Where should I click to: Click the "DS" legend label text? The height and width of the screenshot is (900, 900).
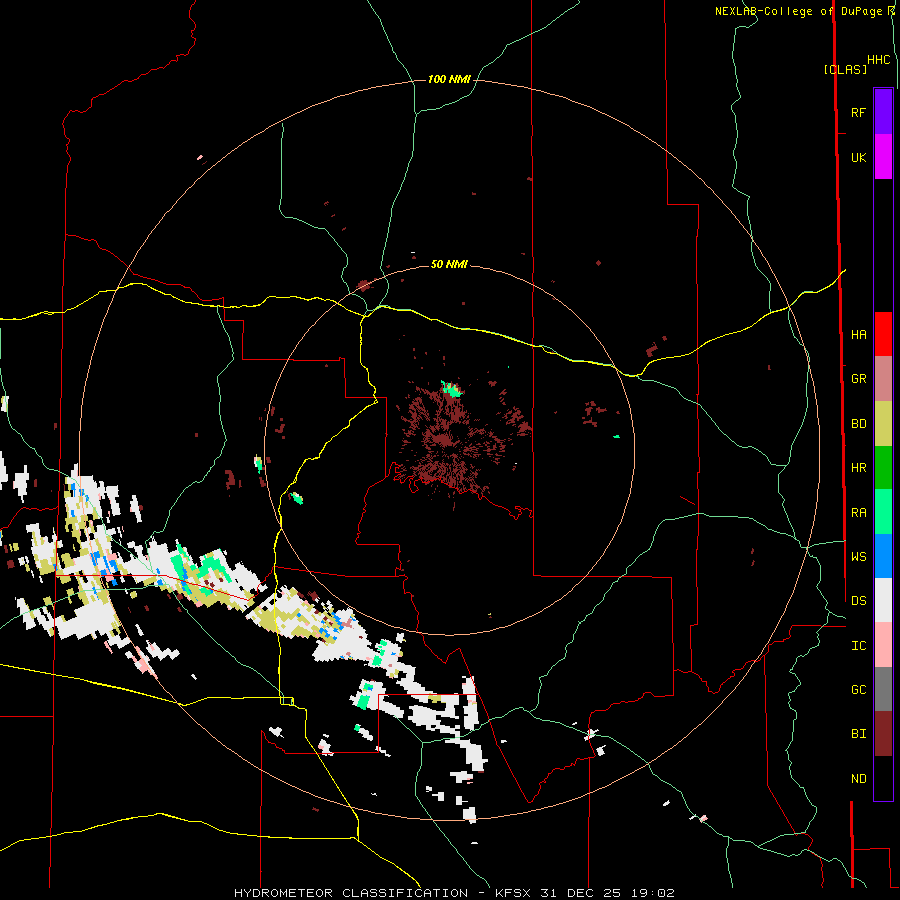tap(858, 601)
